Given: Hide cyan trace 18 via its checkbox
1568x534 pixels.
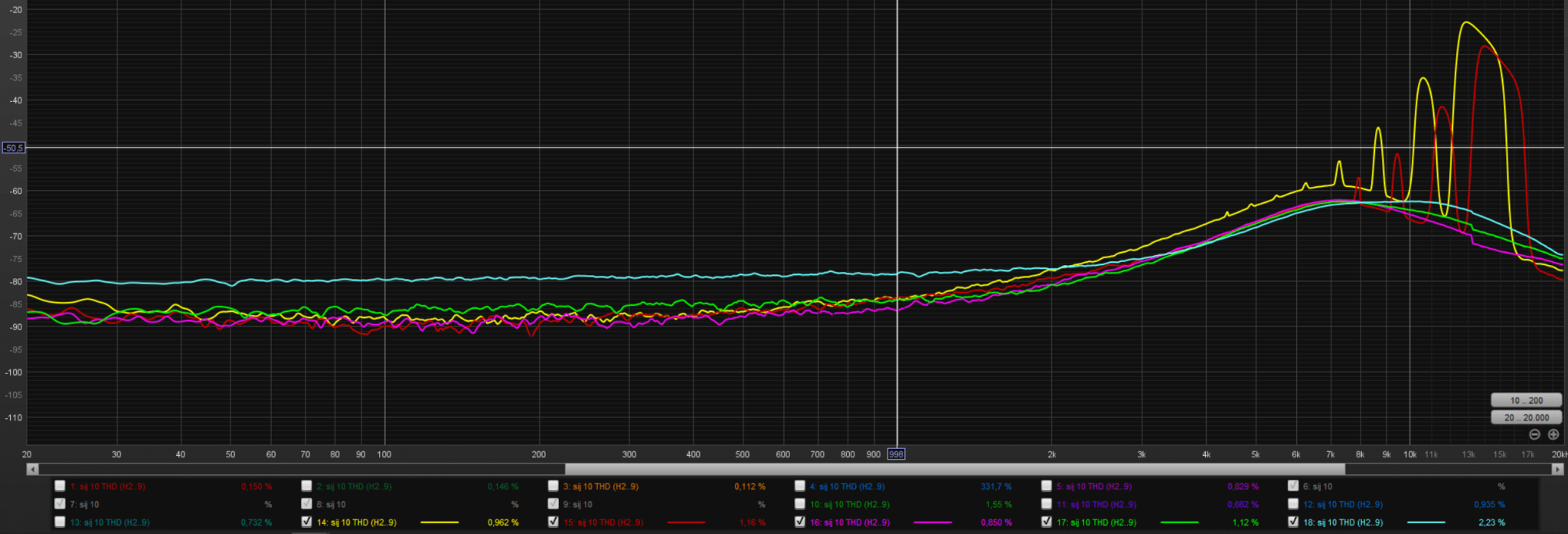Looking at the screenshot, I should (1292, 522).
